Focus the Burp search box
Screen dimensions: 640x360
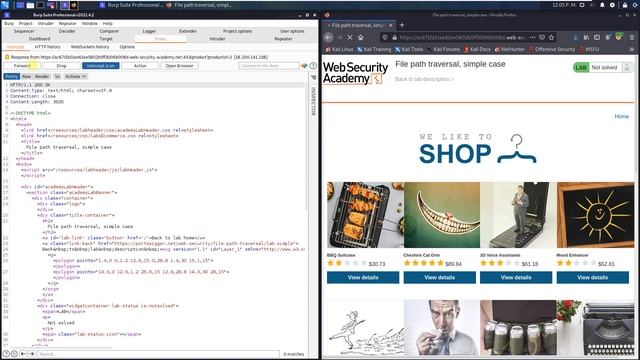[158, 354]
